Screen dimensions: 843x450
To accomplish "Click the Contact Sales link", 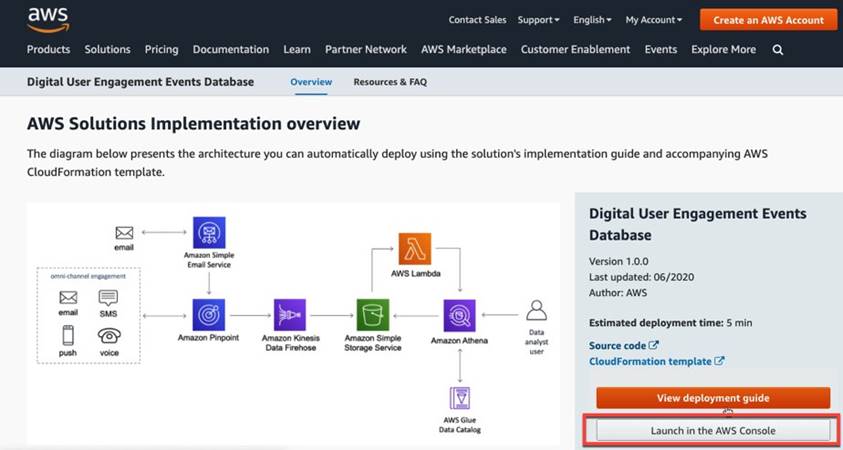I will (x=477, y=20).
